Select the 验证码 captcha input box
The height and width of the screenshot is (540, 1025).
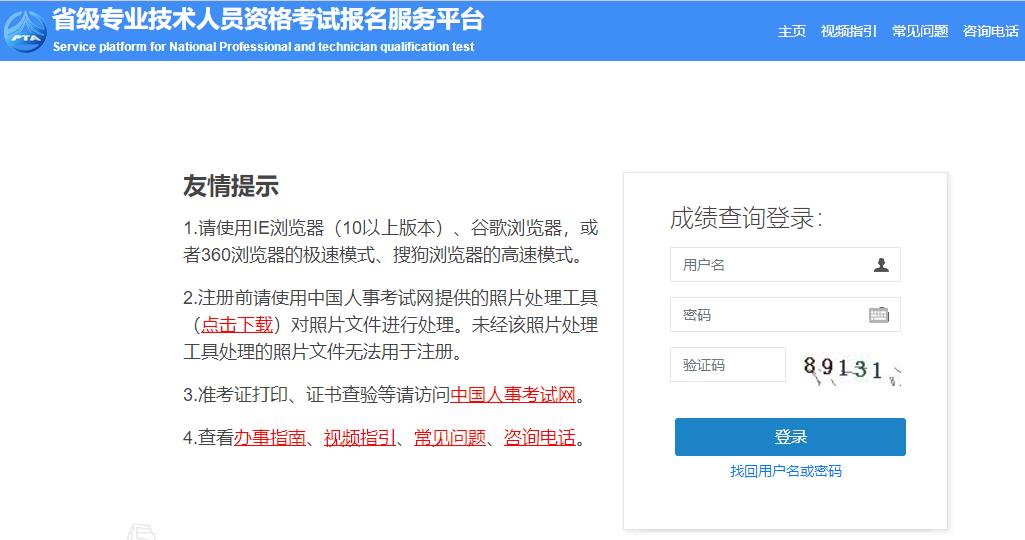point(728,365)
